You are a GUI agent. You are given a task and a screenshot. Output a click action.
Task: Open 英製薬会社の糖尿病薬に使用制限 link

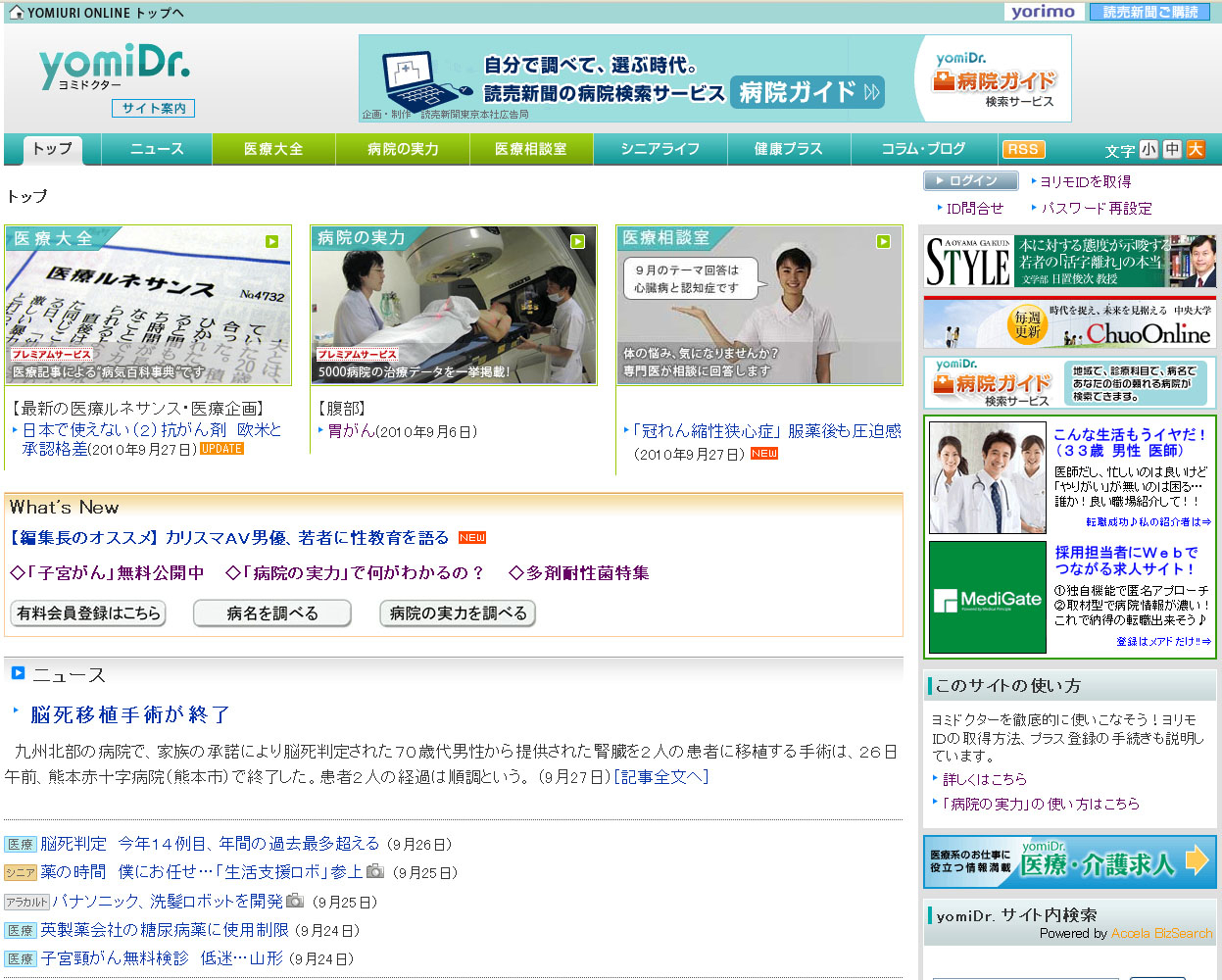(x=165, y=930)
